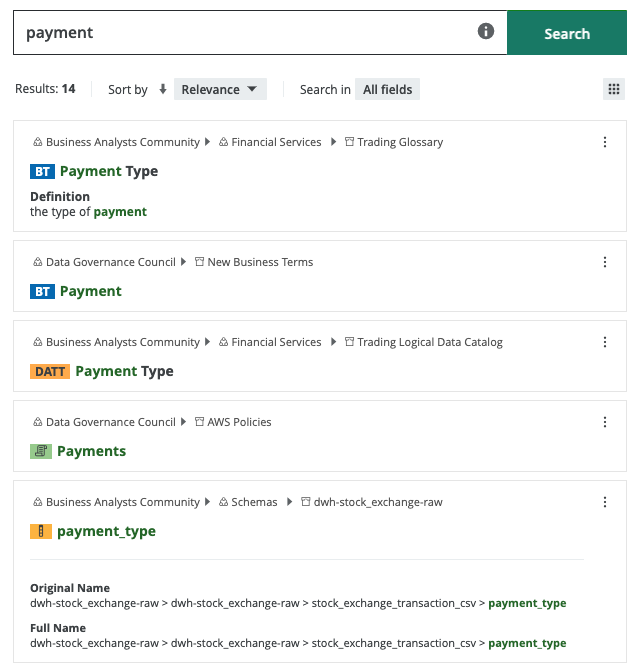Open the Relevance sort dropdown

(x=220, y=89)
